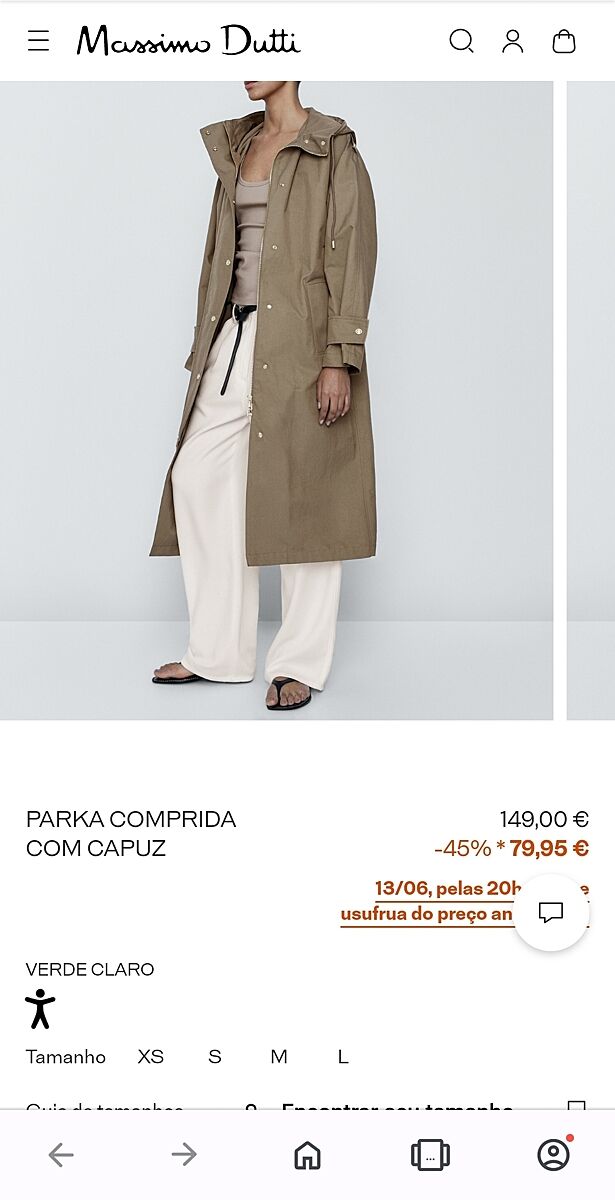Open the shopping bag icon
Image resolution: width=615 pixels, height=1200 pixels.
point(564,41)
